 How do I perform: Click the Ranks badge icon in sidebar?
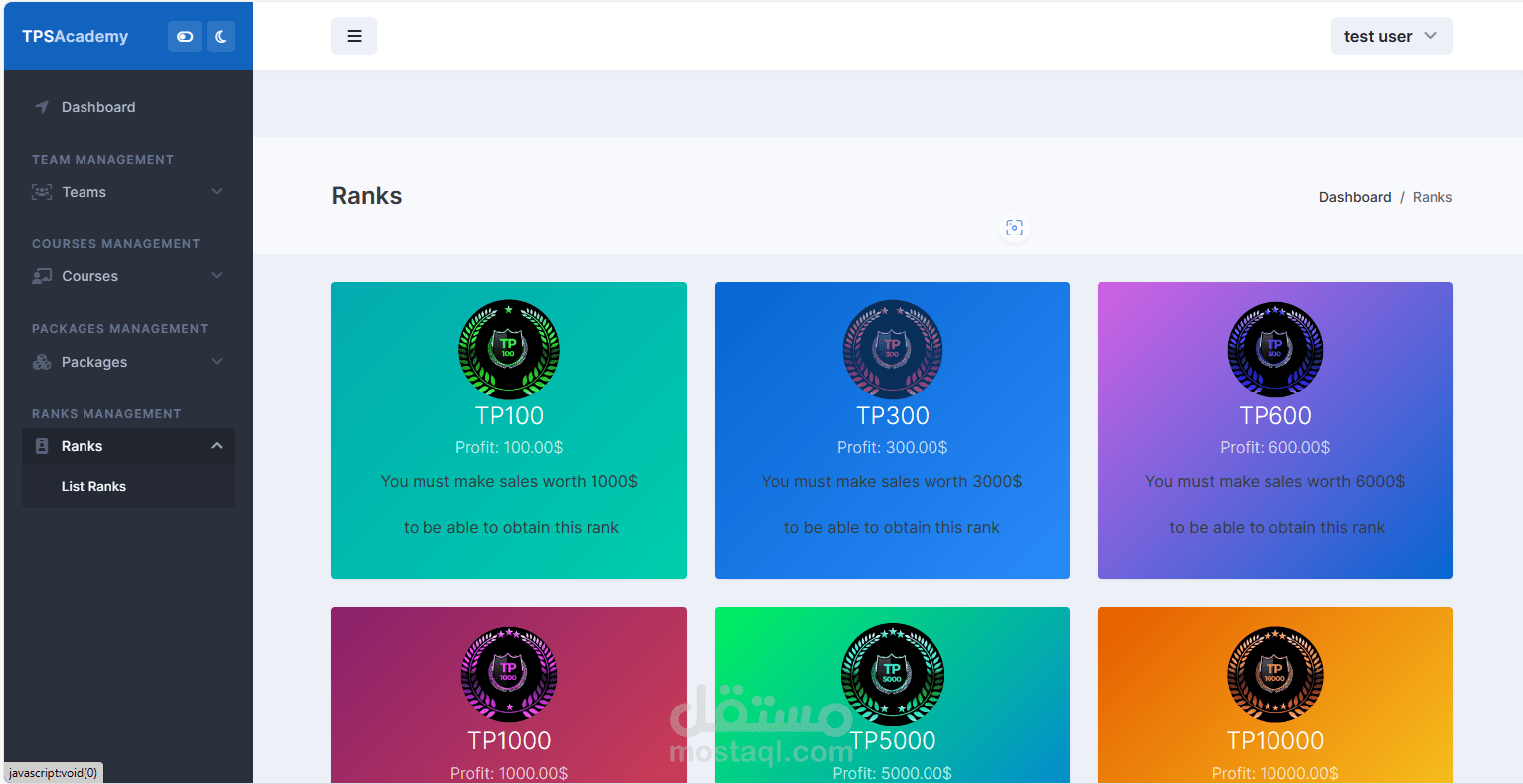pyautogui.click(x=42, y=446)
